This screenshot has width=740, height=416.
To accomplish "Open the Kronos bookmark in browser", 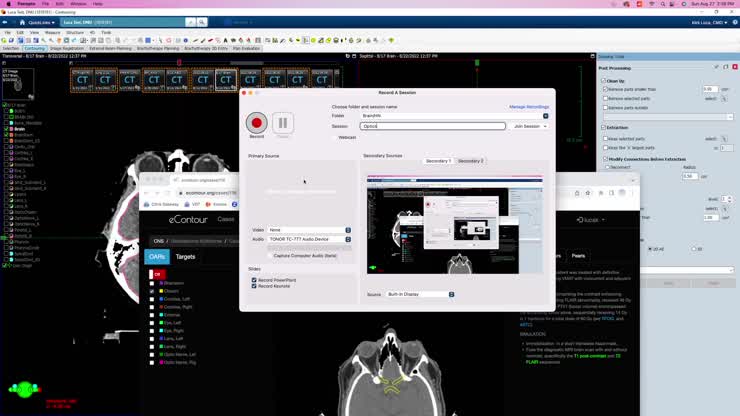I will click(216, 204).
